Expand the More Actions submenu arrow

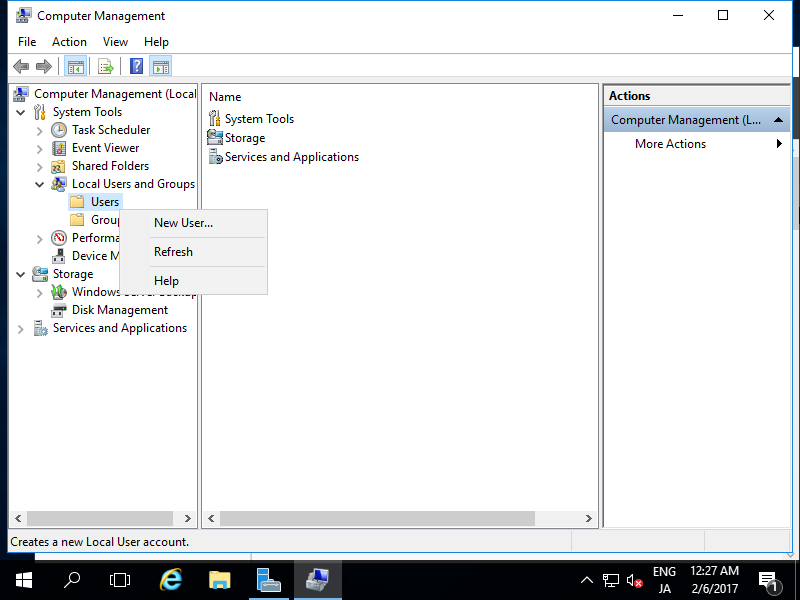click(779, 144)
